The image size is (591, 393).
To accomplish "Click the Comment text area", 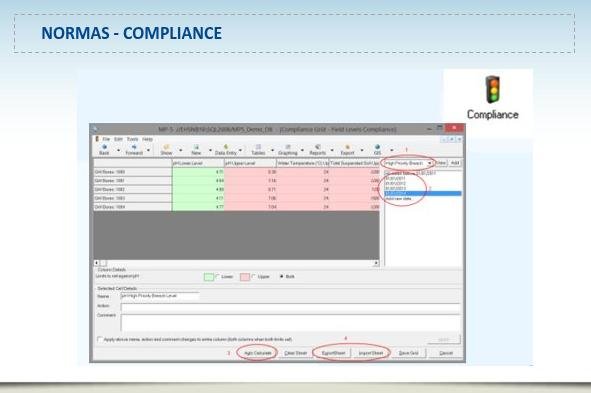I will click(290, 323).
